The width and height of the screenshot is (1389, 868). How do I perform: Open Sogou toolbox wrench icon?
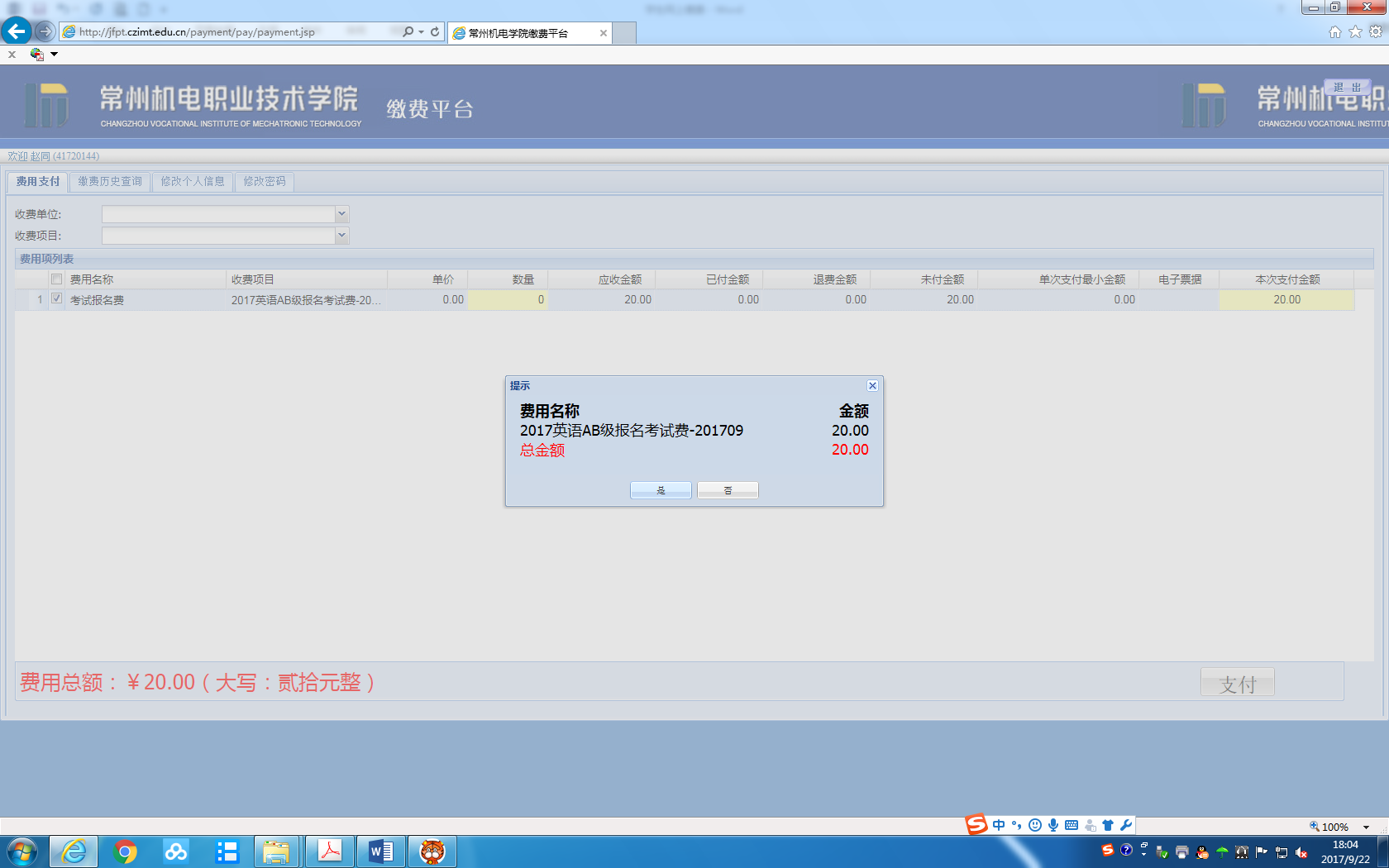click(1126, 825)
